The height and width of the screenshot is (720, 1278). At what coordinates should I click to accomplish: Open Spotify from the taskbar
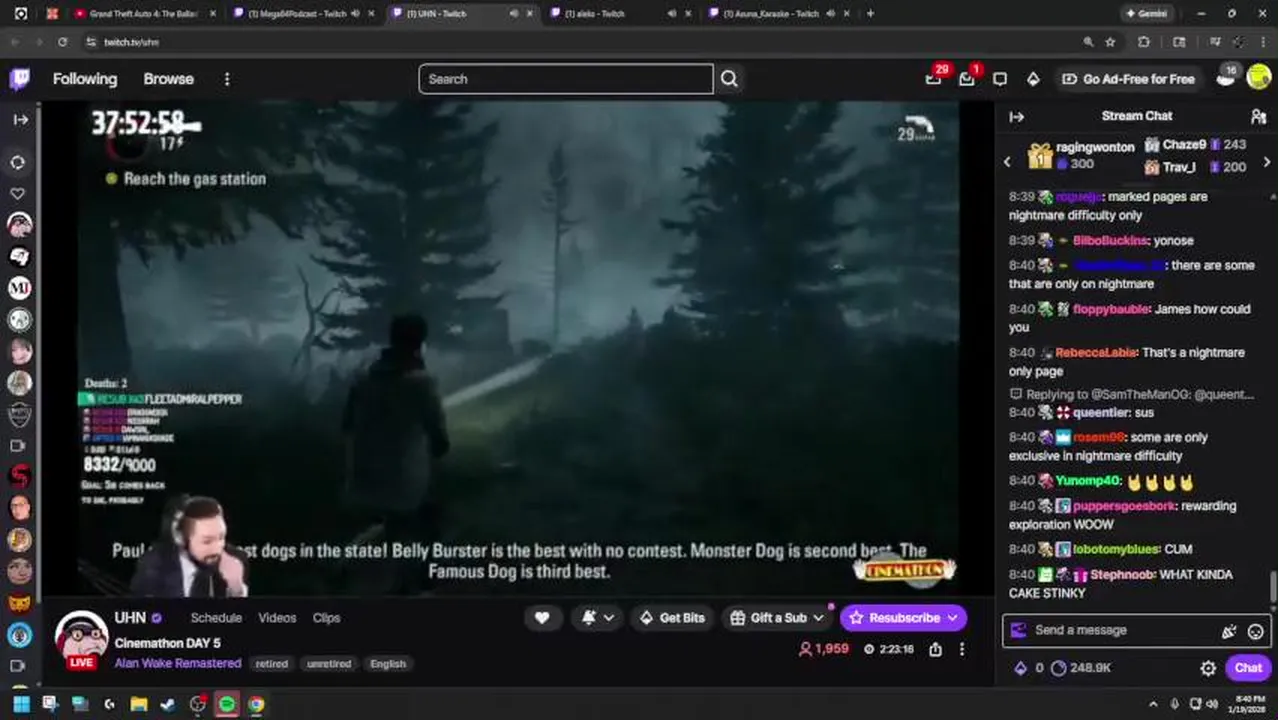point(227,704)
